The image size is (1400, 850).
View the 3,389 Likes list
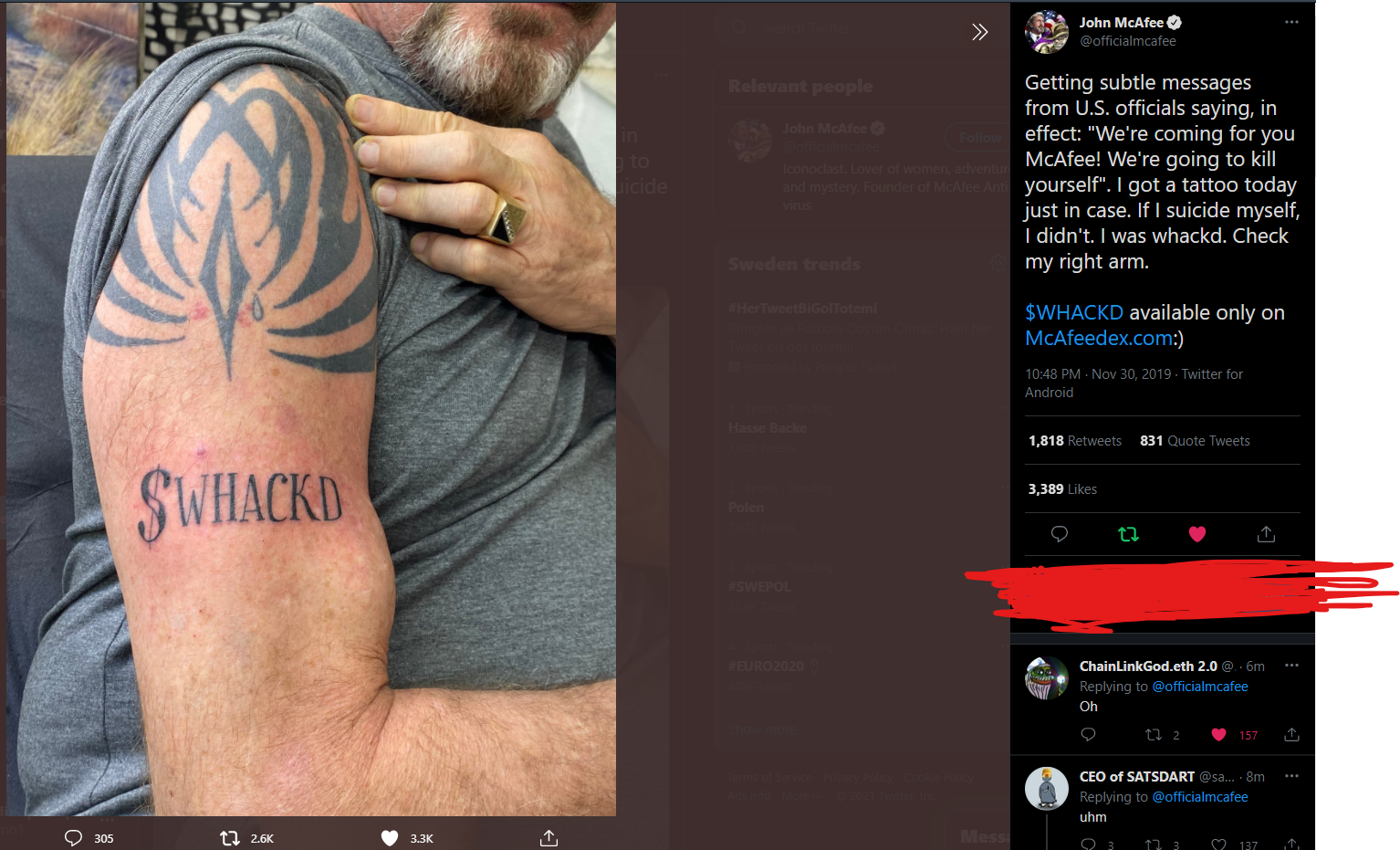(x=1062, y=489)
